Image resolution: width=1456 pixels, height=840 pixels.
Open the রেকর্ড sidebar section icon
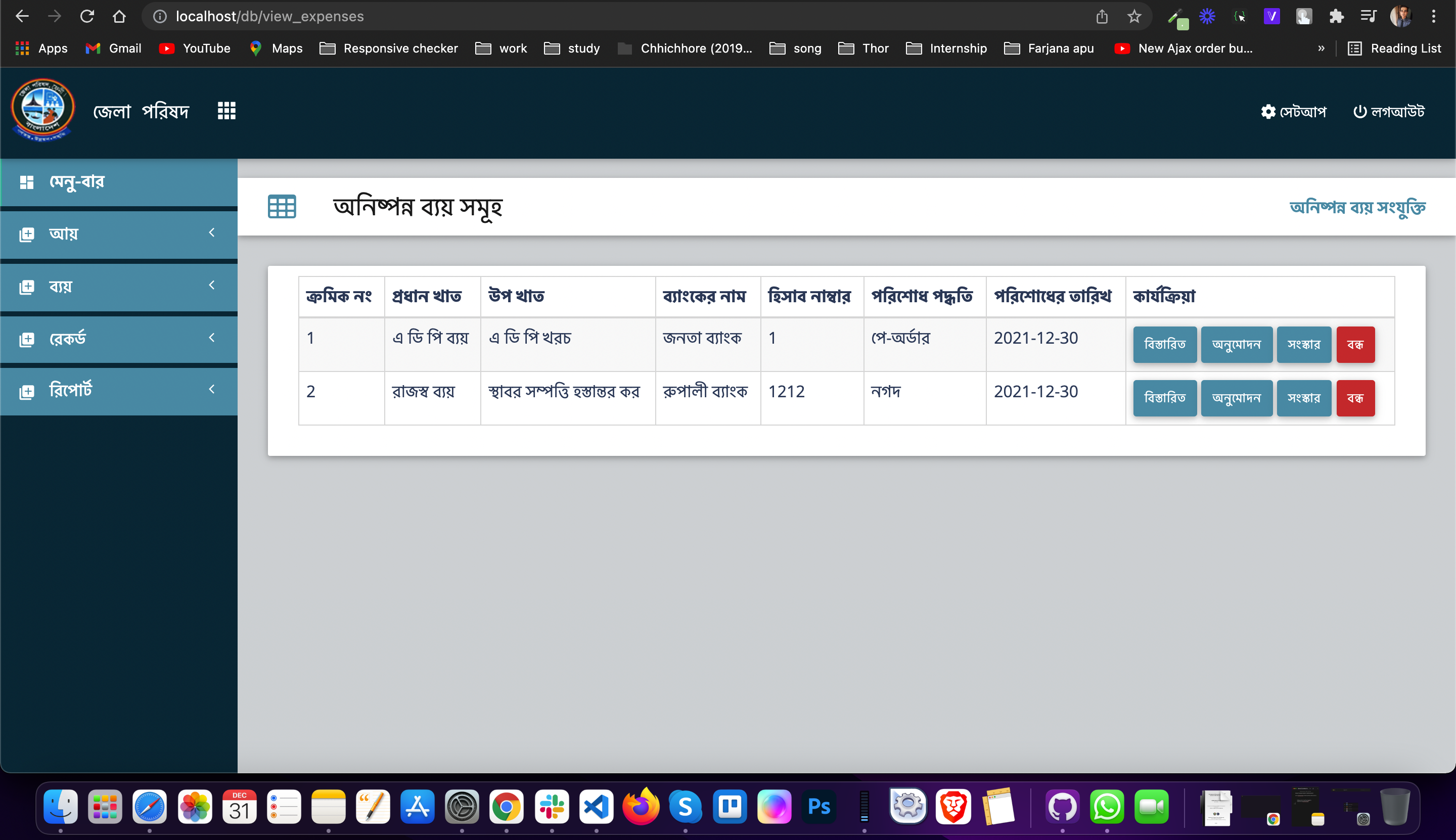point(27,339)
